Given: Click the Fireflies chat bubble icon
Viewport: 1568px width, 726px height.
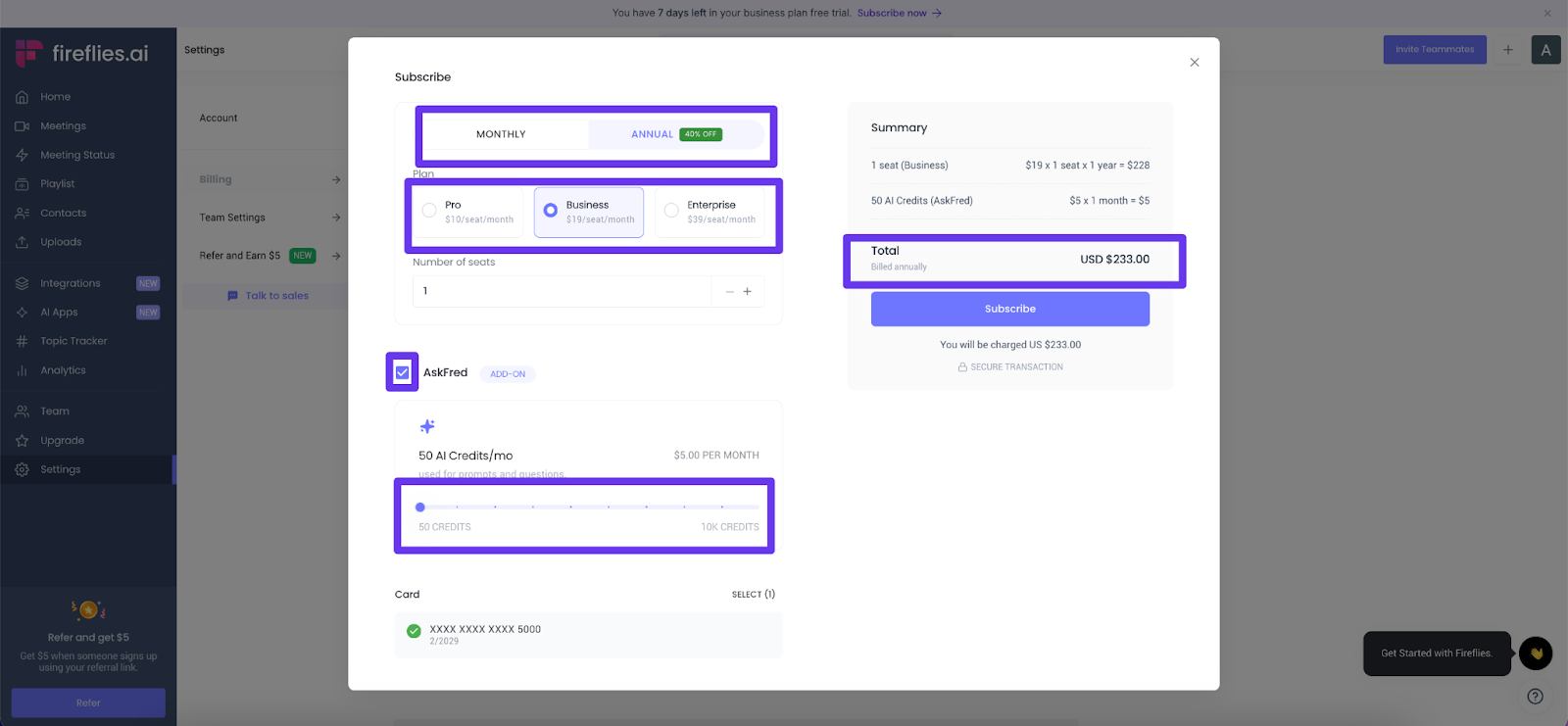Looking at the screenshot, I should click(1536, 653).
